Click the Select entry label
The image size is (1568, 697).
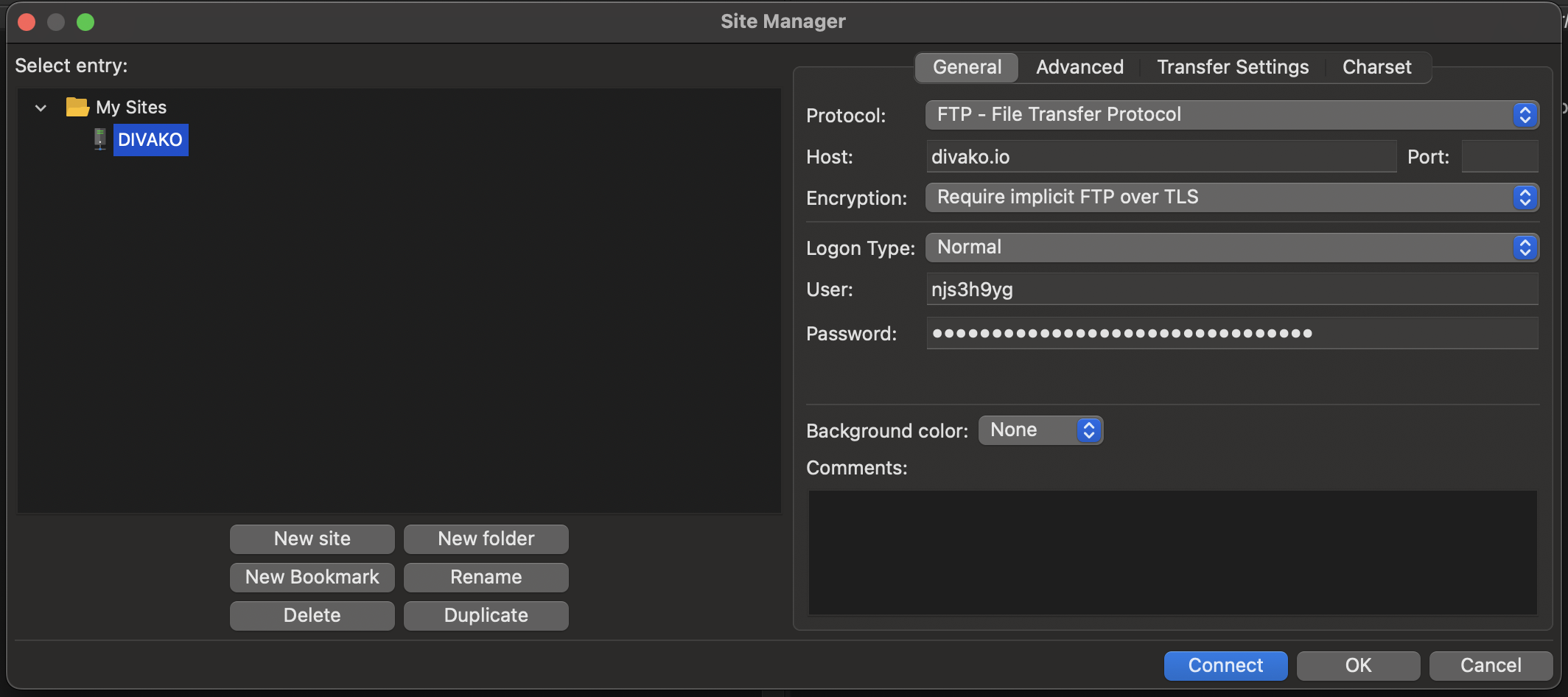pos(71,66)
